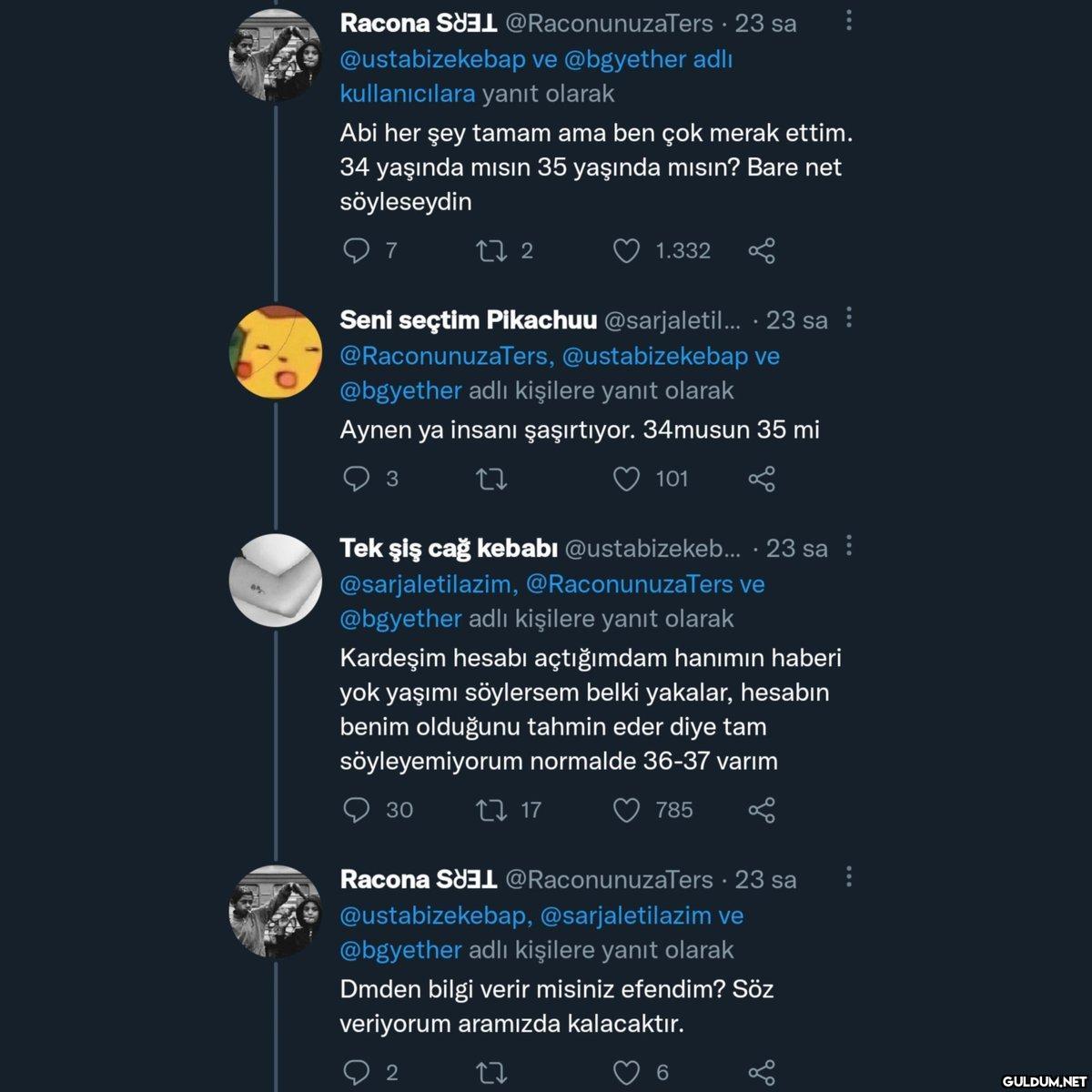Screen dimensions: 1092x1092
Task: Share the last tweet about DM
Action: click(x=762, y=1073)
